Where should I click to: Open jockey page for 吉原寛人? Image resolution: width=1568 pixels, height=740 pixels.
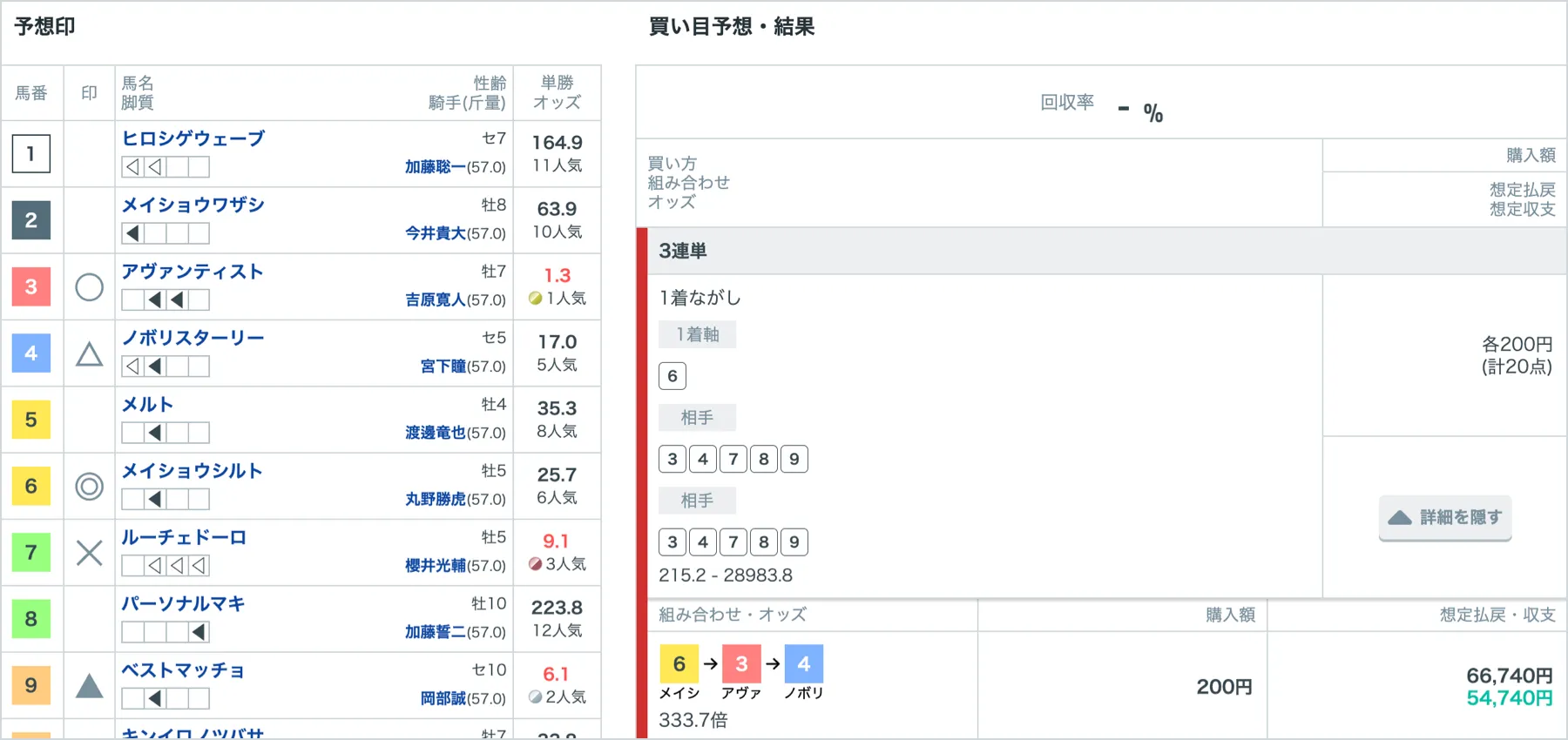pyautogui.click(x=435, y=299)
